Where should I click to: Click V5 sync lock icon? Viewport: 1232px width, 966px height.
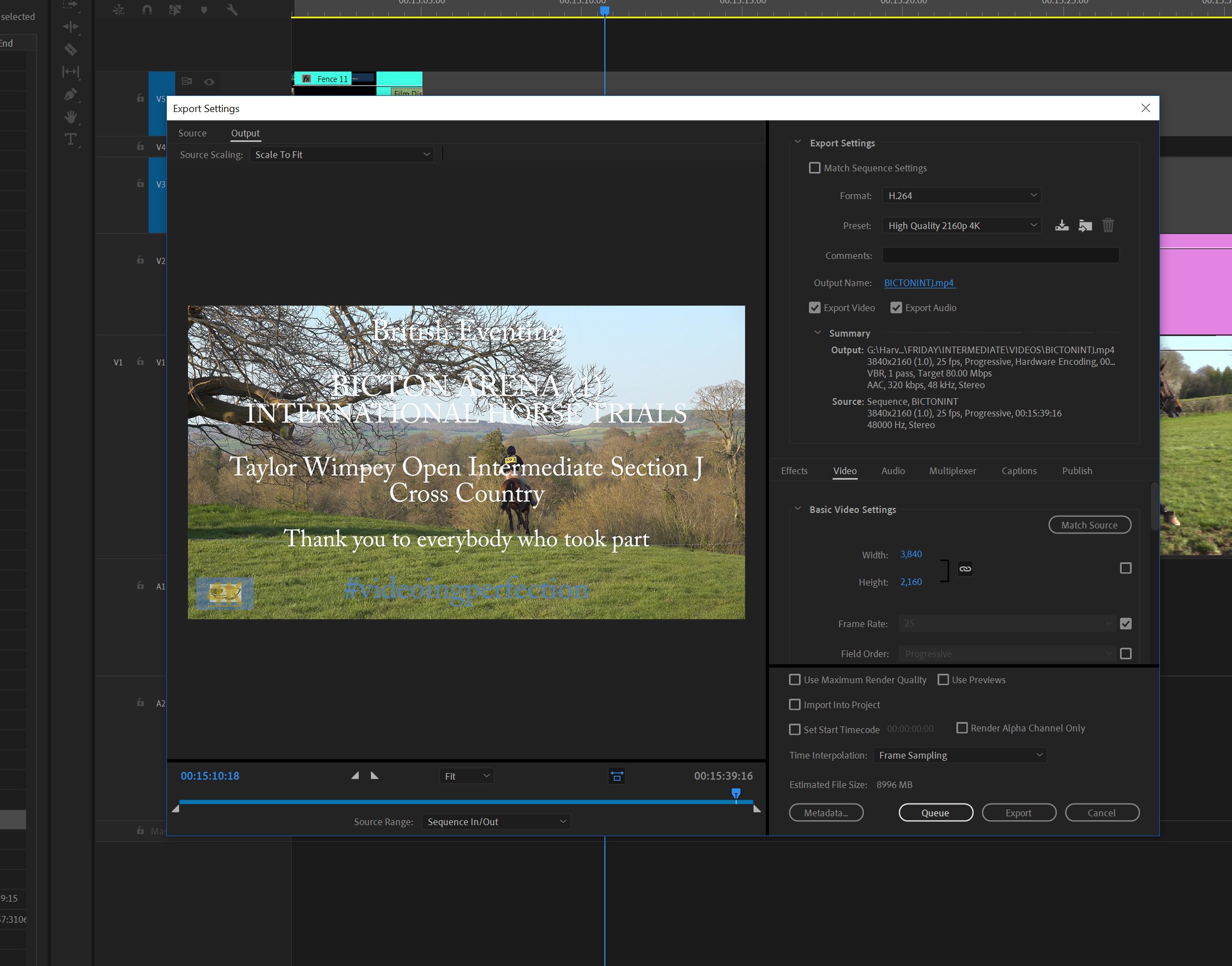pyautogui.click(x=187, y=82)
